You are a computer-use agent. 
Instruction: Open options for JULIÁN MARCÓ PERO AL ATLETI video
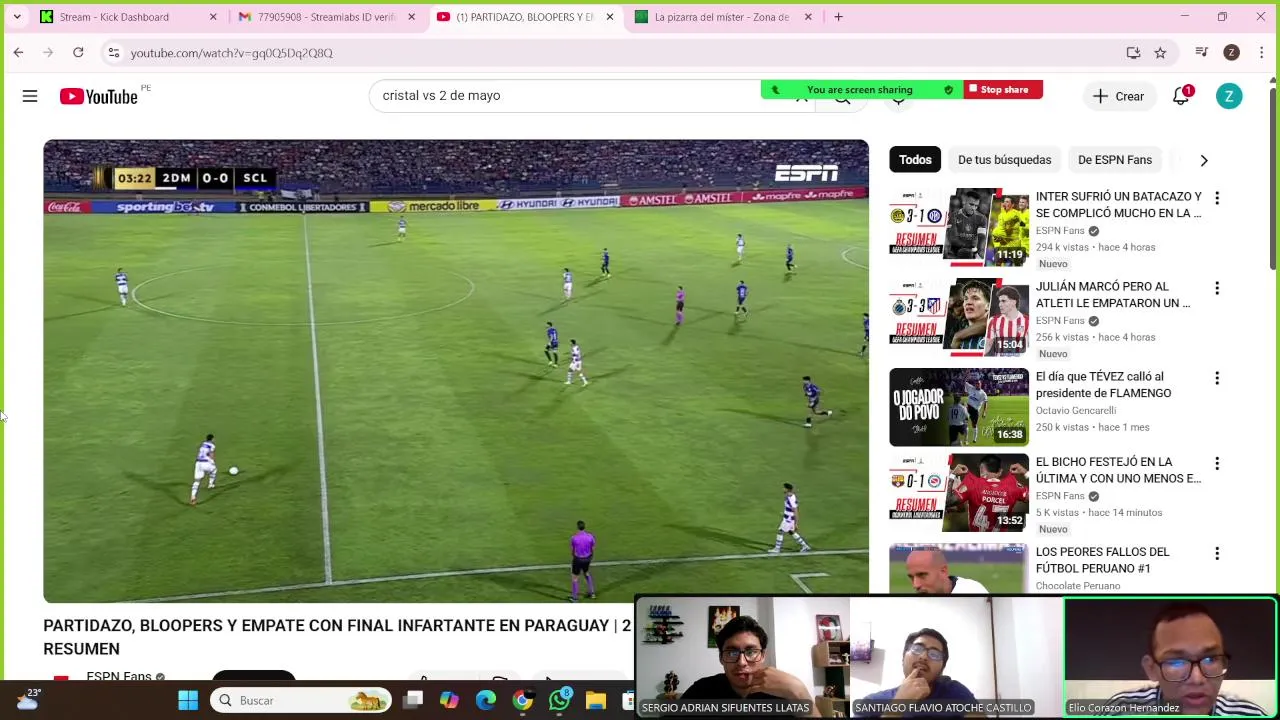pyautogui.click(x=1217, y=288)
